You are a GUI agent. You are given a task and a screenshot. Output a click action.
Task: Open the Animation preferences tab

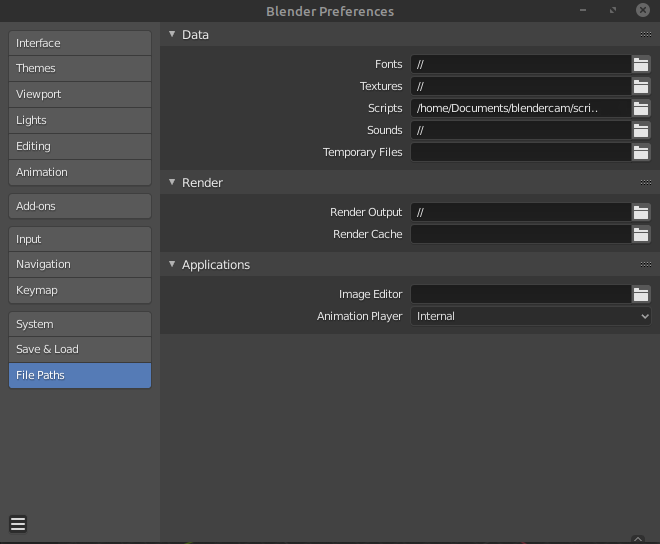tap(80, 172)
